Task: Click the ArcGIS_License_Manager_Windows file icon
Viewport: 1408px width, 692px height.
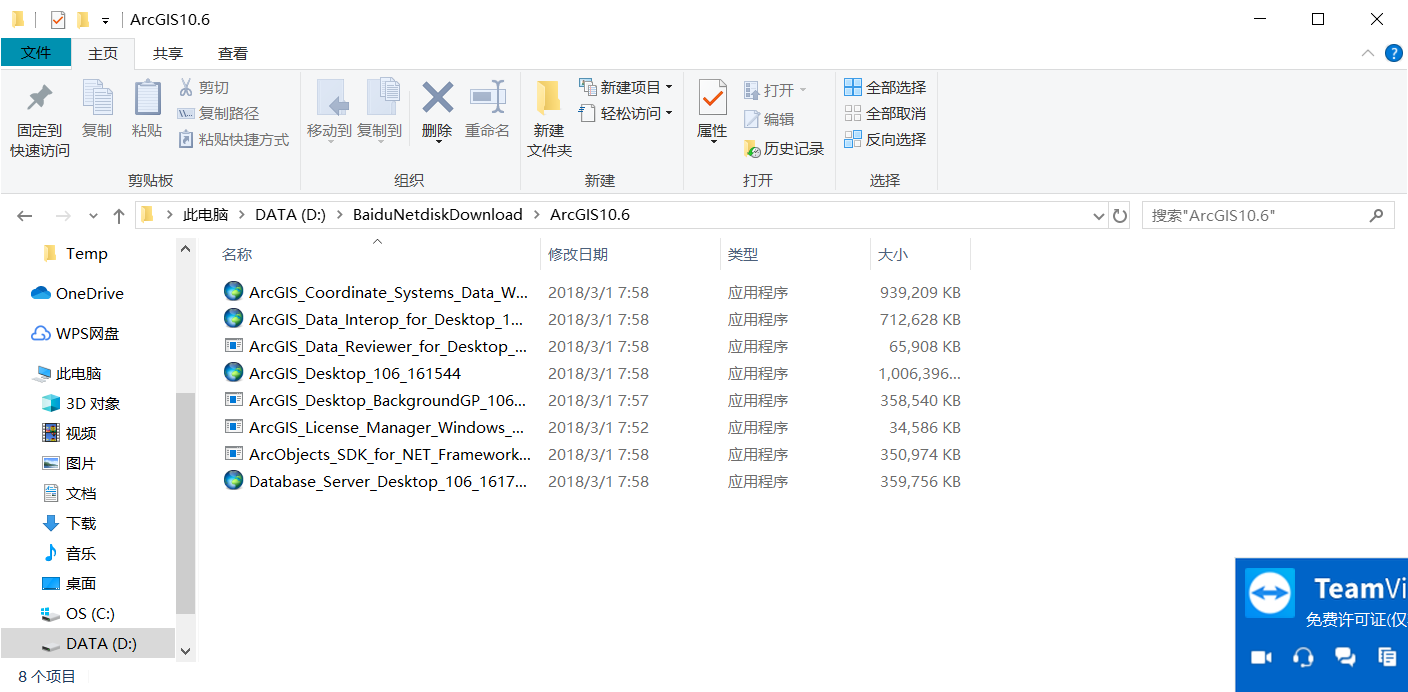Action: pyautogui.click(x=233, y=426)
